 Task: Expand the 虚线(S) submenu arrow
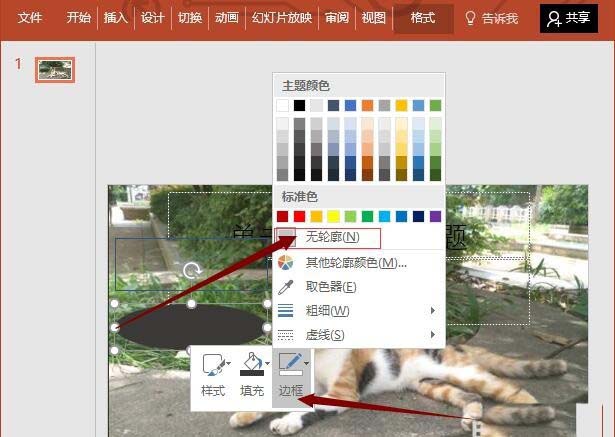pyautogui.click(x=433, y=335)
